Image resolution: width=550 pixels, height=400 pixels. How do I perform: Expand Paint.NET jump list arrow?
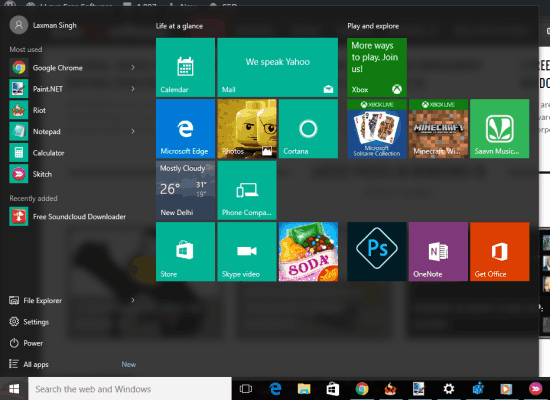coord(133,89)
